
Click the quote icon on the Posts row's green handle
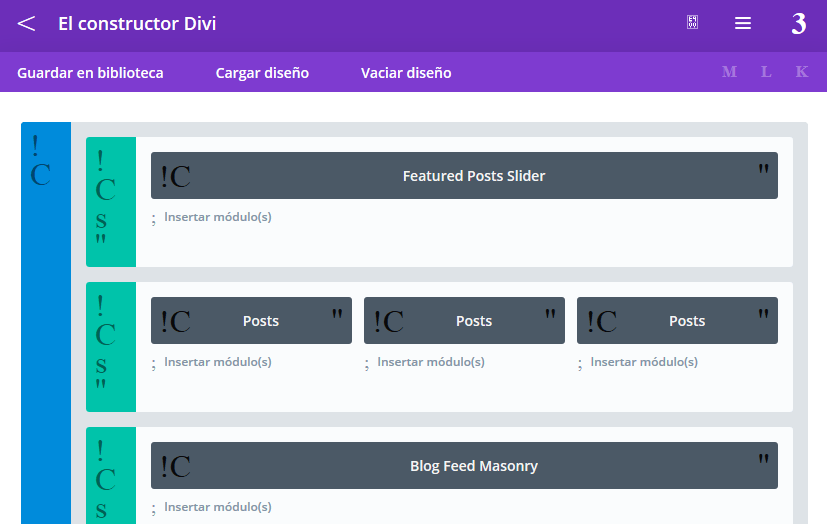(x=101, y=384)
